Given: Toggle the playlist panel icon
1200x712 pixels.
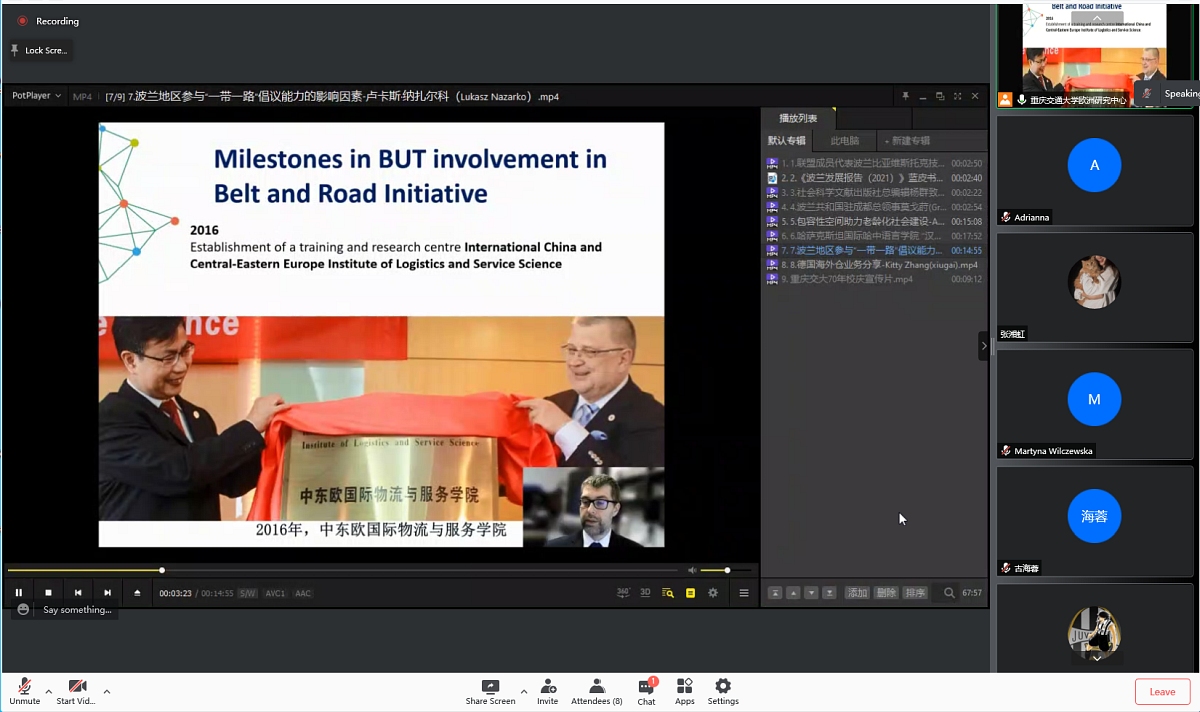Looking at the screenshot, I should coord(668,593).
